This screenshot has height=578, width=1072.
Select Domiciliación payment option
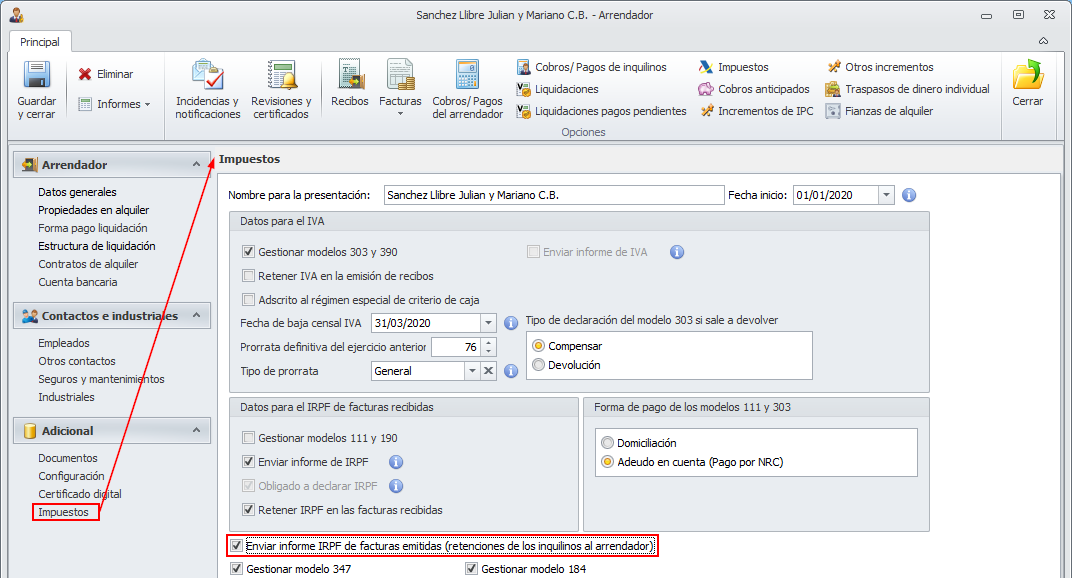coord(607,443)
